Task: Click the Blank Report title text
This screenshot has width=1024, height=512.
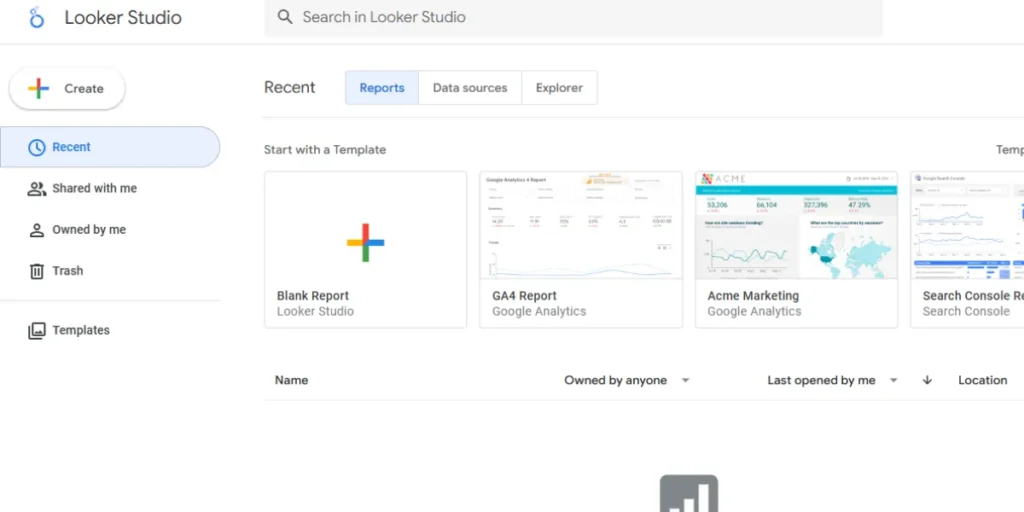Action: click(x=313, y=296)
